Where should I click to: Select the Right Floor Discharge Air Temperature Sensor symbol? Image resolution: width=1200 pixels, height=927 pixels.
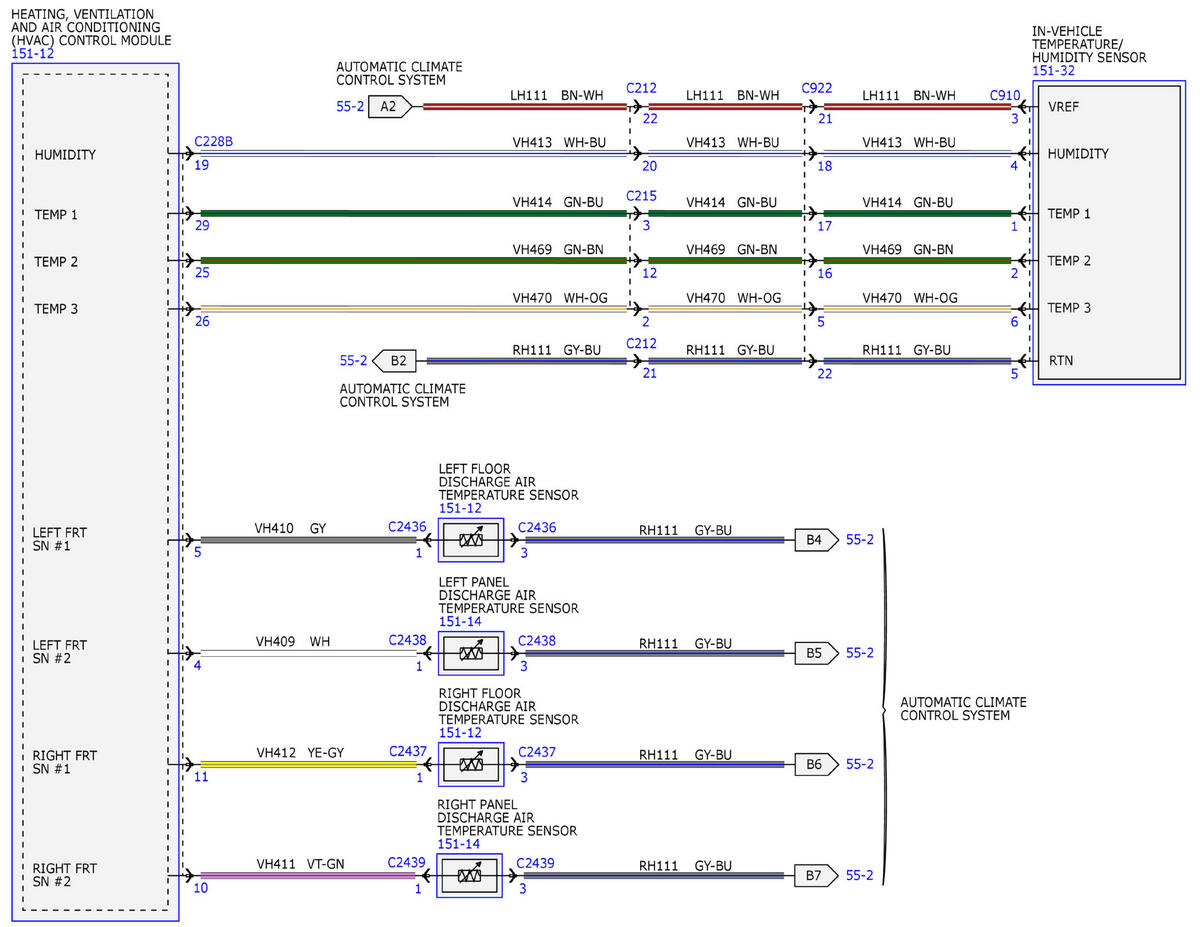(x=471, y=765)
